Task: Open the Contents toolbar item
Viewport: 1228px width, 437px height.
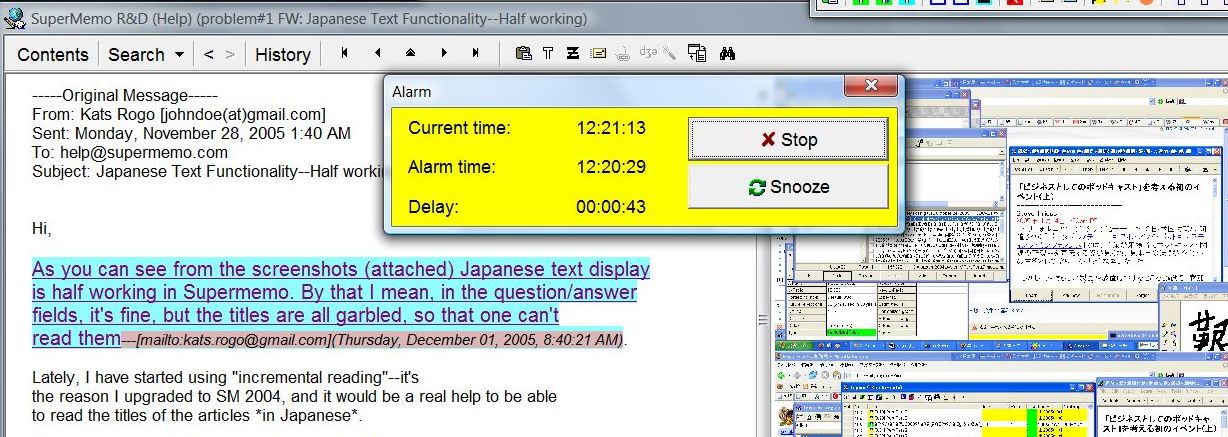Action: click(x=53, y=55)
